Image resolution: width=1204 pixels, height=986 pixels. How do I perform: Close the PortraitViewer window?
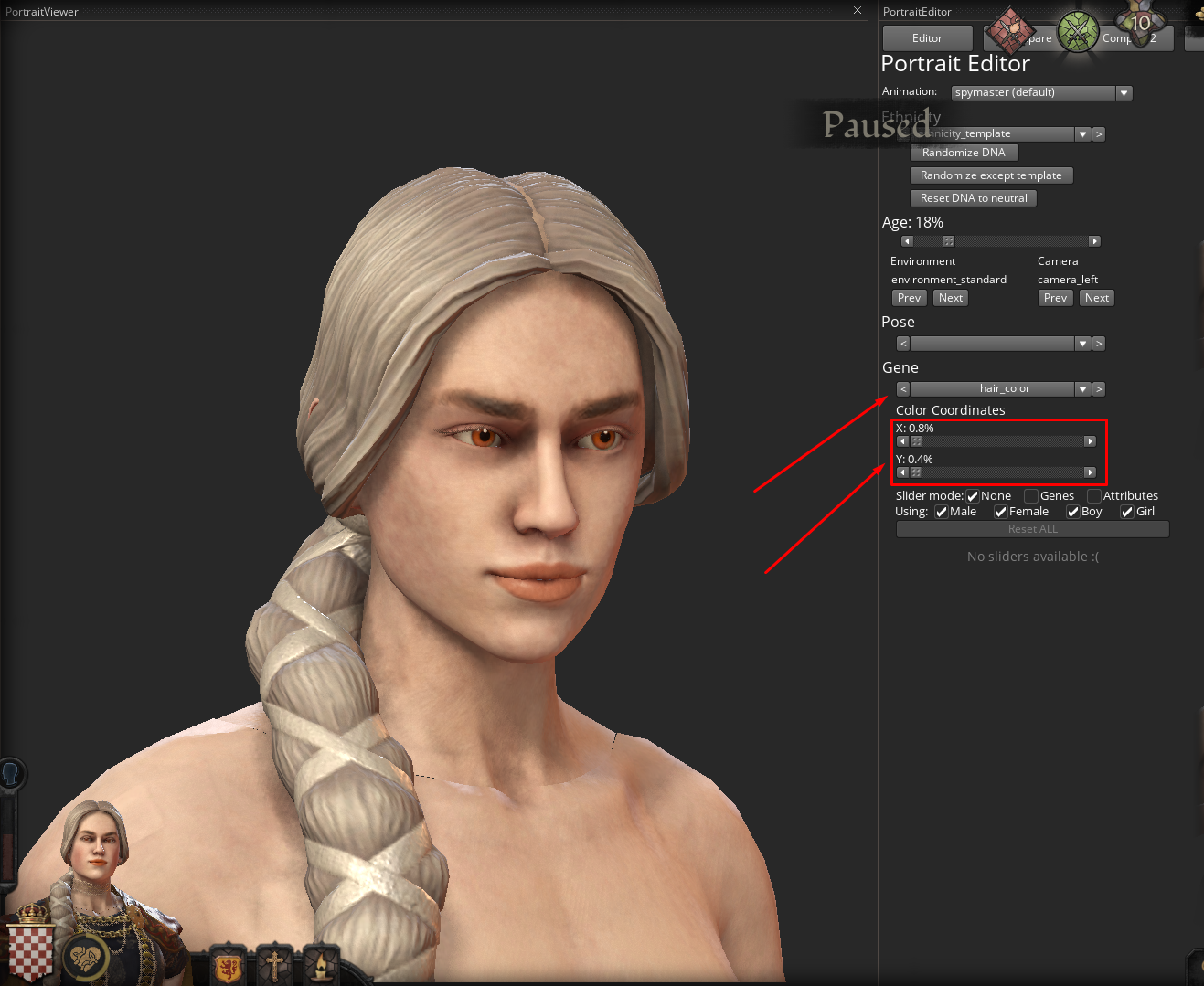[858, 10]
